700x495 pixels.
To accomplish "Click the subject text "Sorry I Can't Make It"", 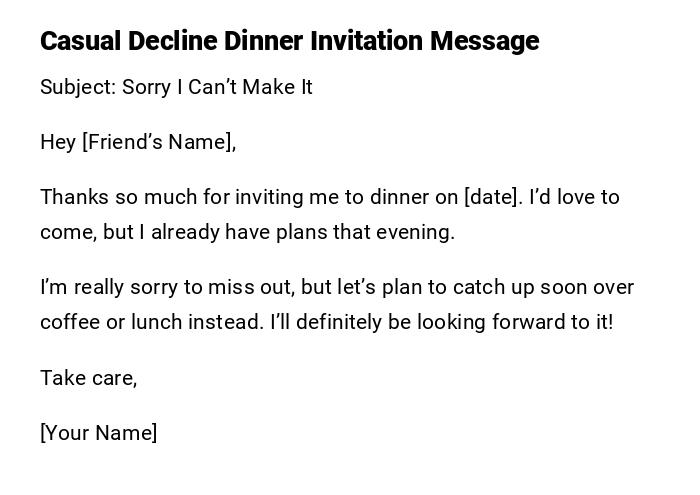I will (x=218, y=87).
